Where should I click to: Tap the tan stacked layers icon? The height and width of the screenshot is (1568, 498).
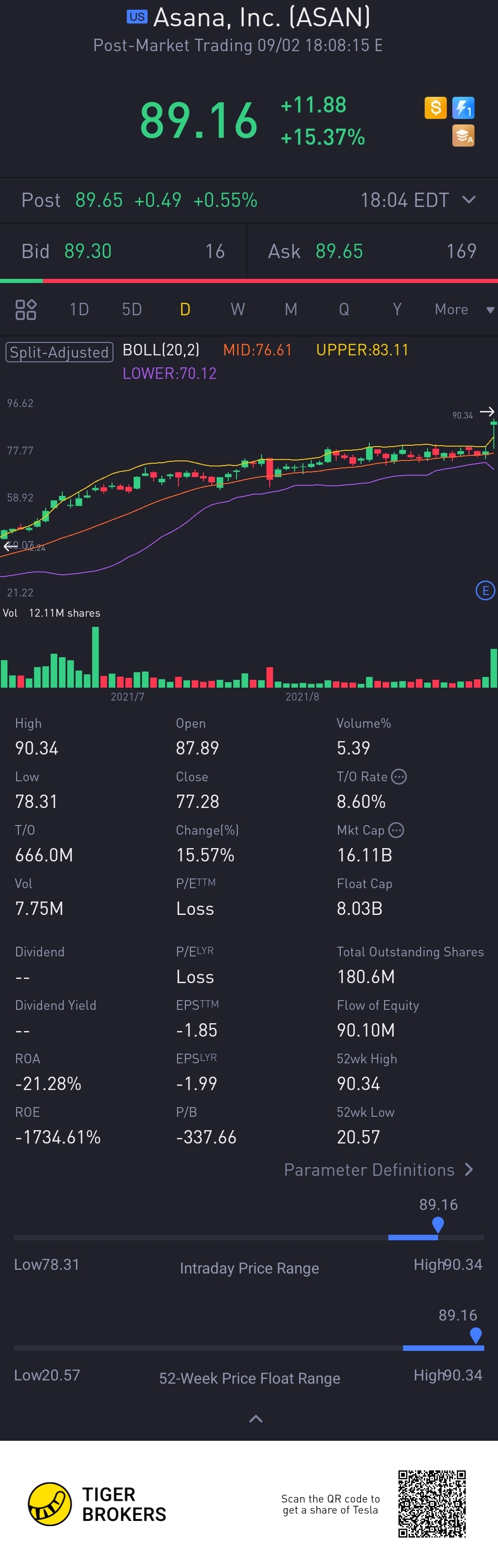[463, 136]
